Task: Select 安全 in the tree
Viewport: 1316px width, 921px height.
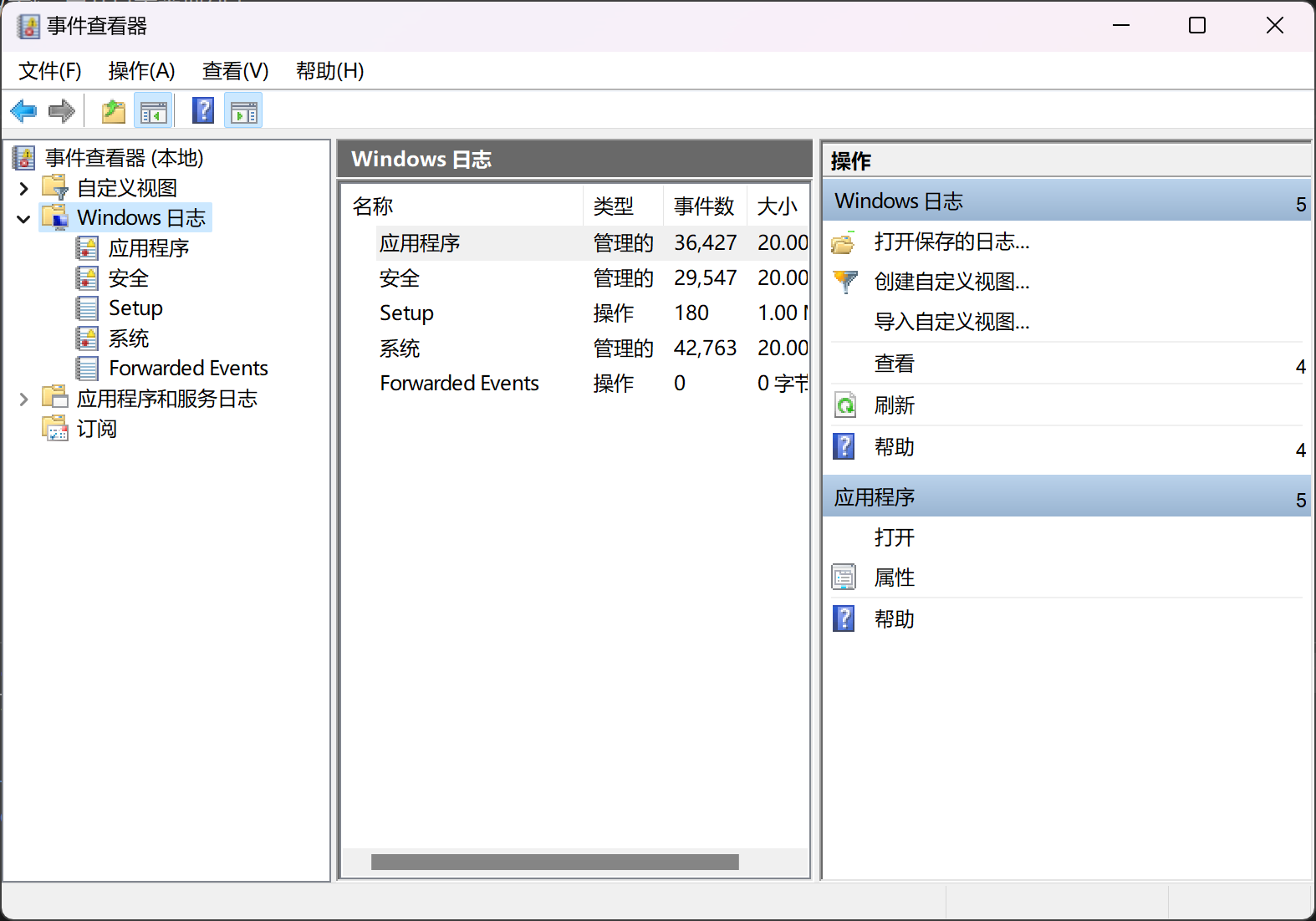Action: coord(129,278)
